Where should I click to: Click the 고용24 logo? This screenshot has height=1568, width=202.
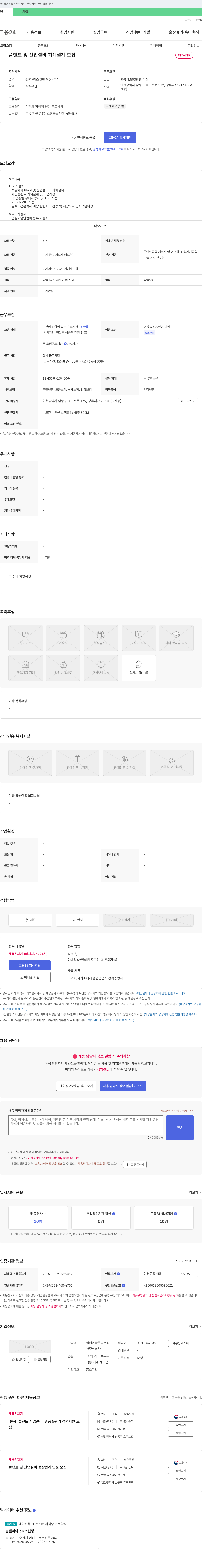(8, 32)
